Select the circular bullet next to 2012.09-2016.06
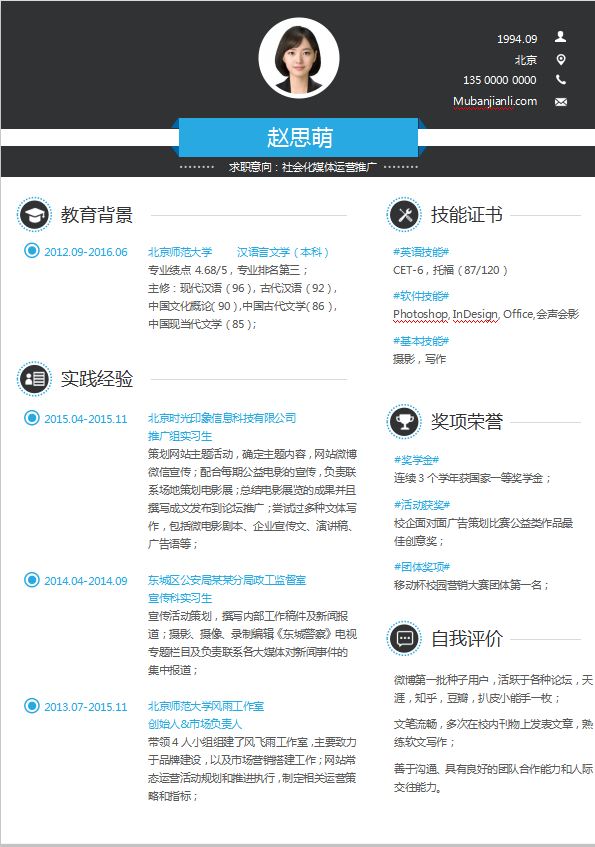The image size is (595, 847). tap(32, 251)
